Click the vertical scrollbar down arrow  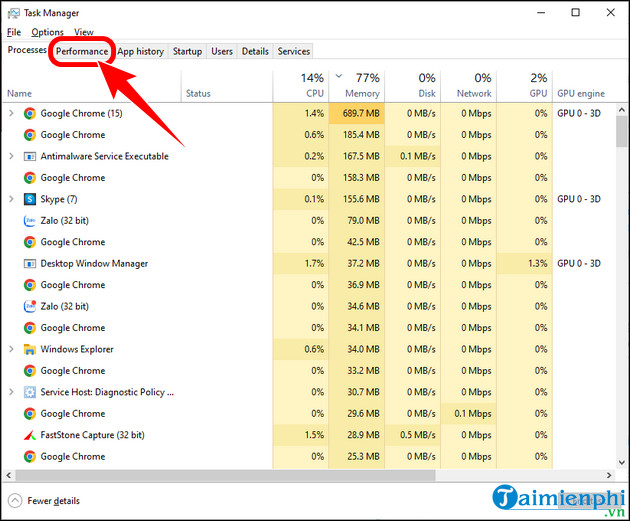[x=622, y=463]
